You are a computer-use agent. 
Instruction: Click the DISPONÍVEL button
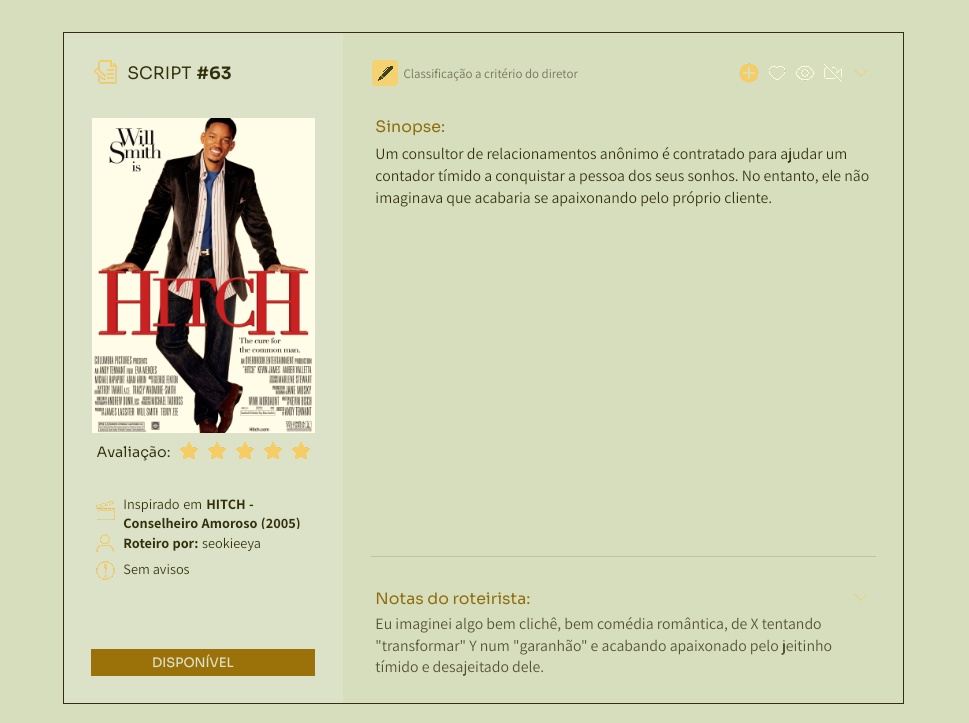point(203,662)
